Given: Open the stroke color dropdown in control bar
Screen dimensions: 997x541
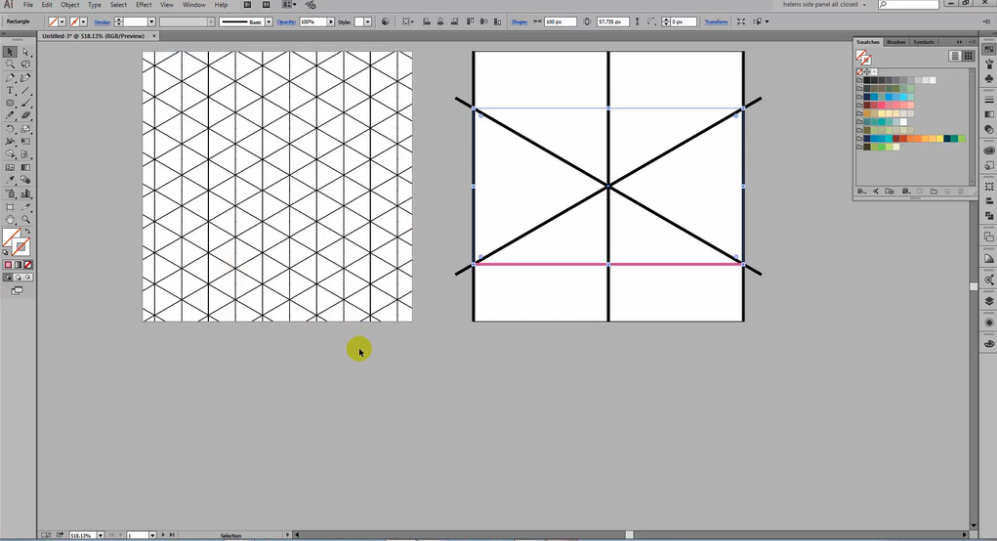Looking at the screenshot, I should click(x=83, y=22).
